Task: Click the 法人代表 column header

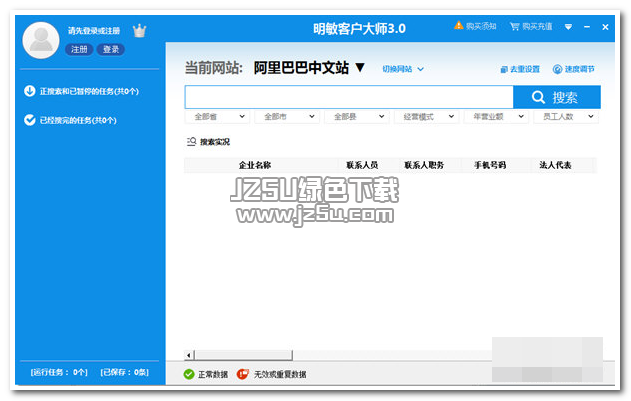Action: [555, 165]
